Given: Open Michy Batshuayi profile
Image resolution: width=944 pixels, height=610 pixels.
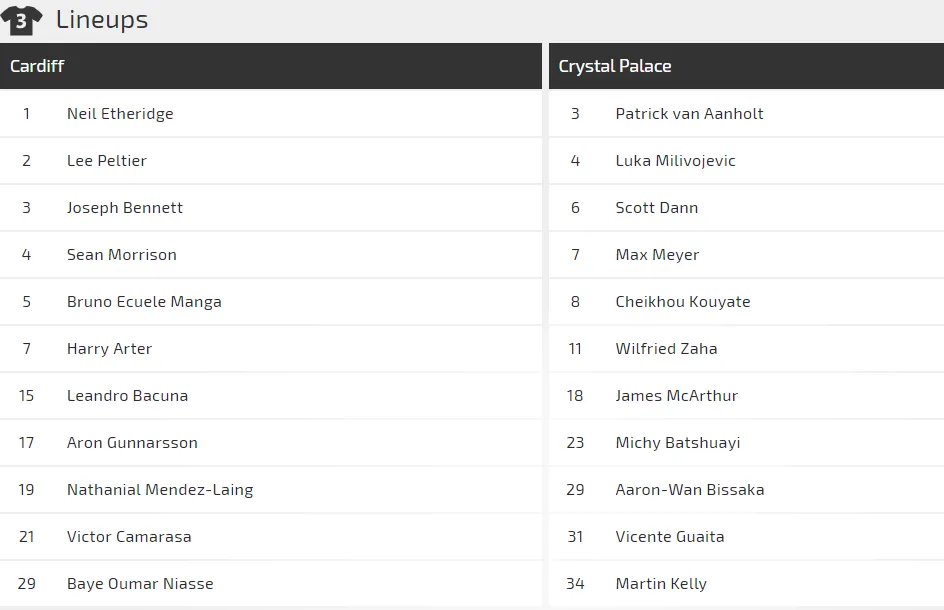Looking at the screenshot, I should [x=678, y=443].
